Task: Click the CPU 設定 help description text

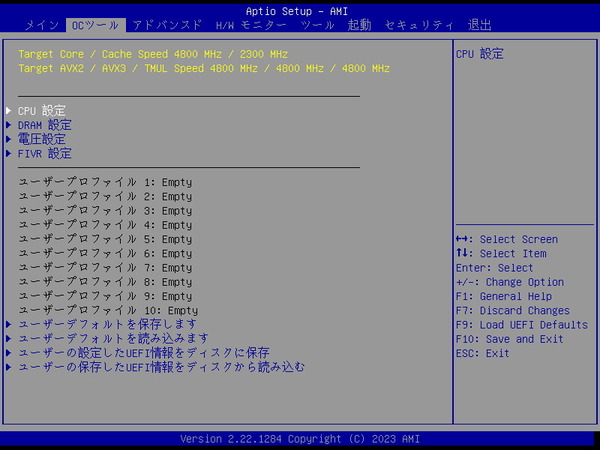Action: tap(479, 54)
